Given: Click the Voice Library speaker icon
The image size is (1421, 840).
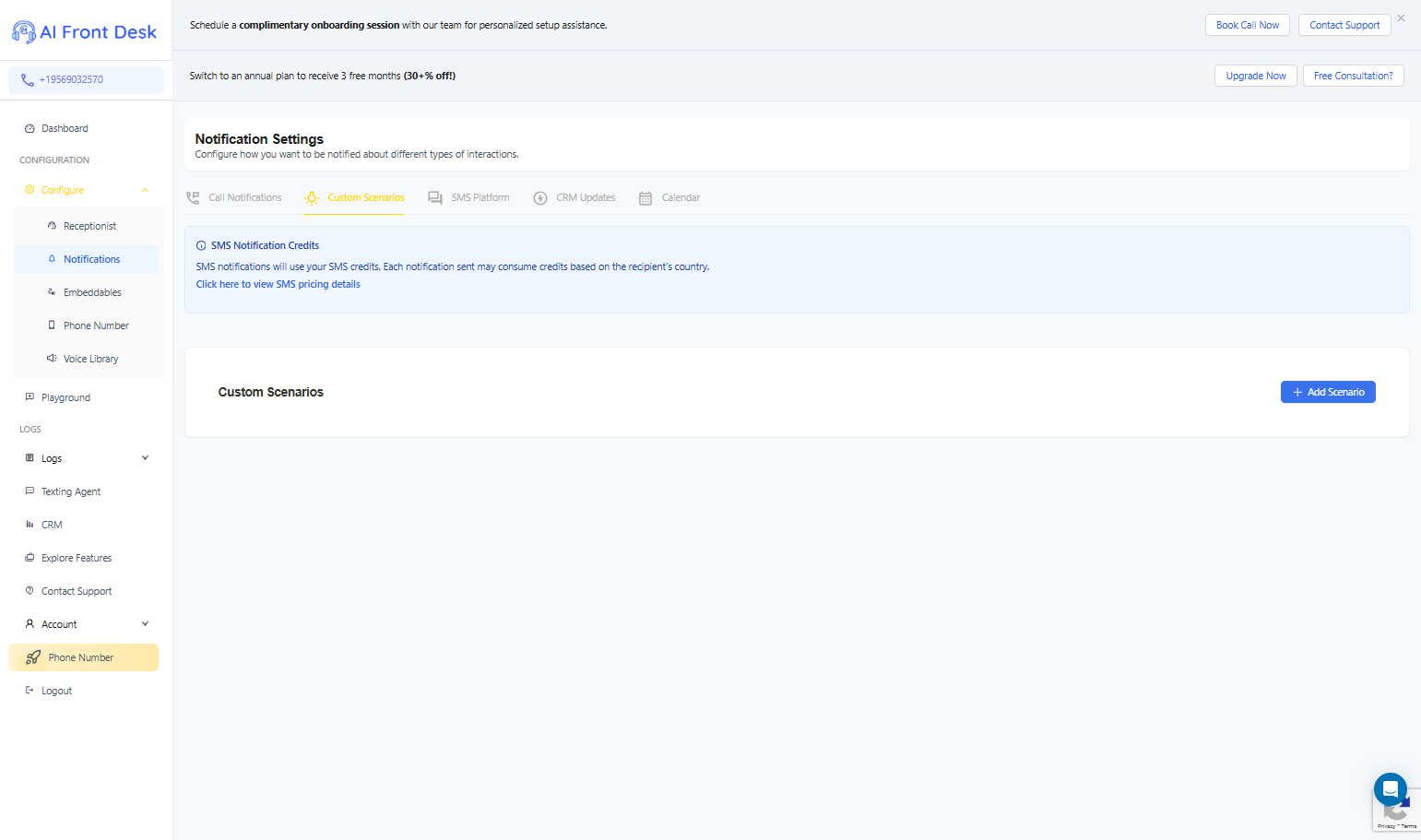Looking at the screenshot, I should point(52,359).
